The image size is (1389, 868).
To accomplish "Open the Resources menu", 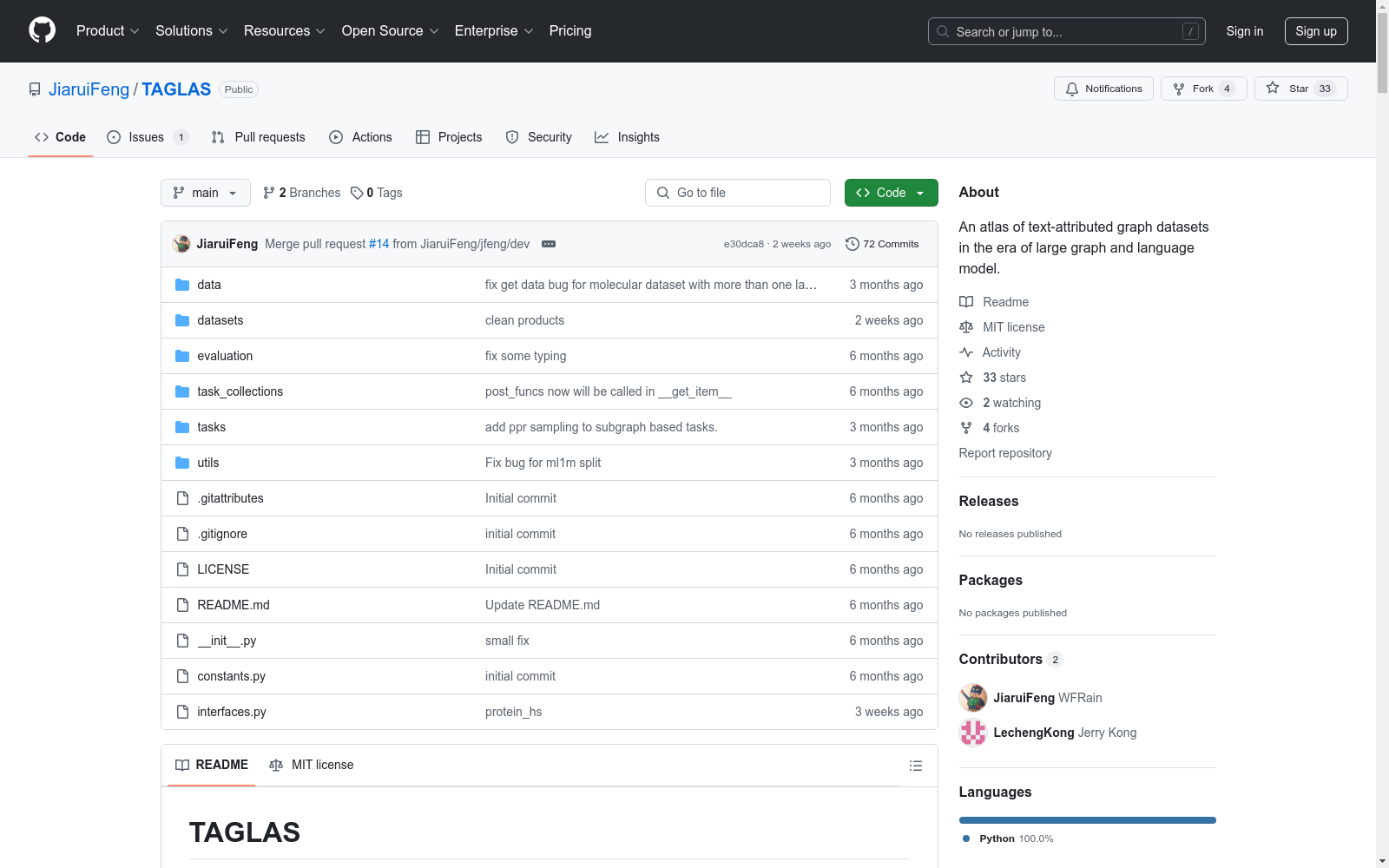I will click(285, 31).
